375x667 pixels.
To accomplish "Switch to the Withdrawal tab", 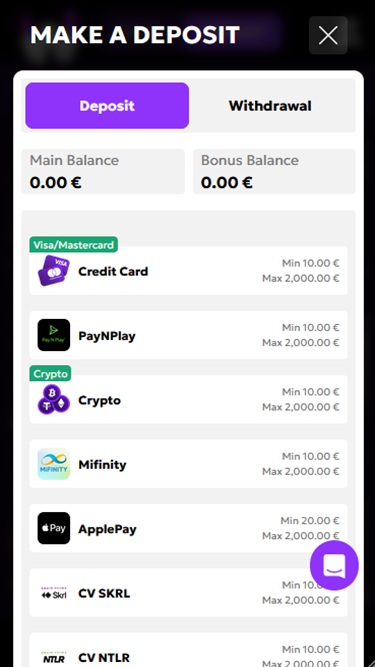I will tap(270, 105).
